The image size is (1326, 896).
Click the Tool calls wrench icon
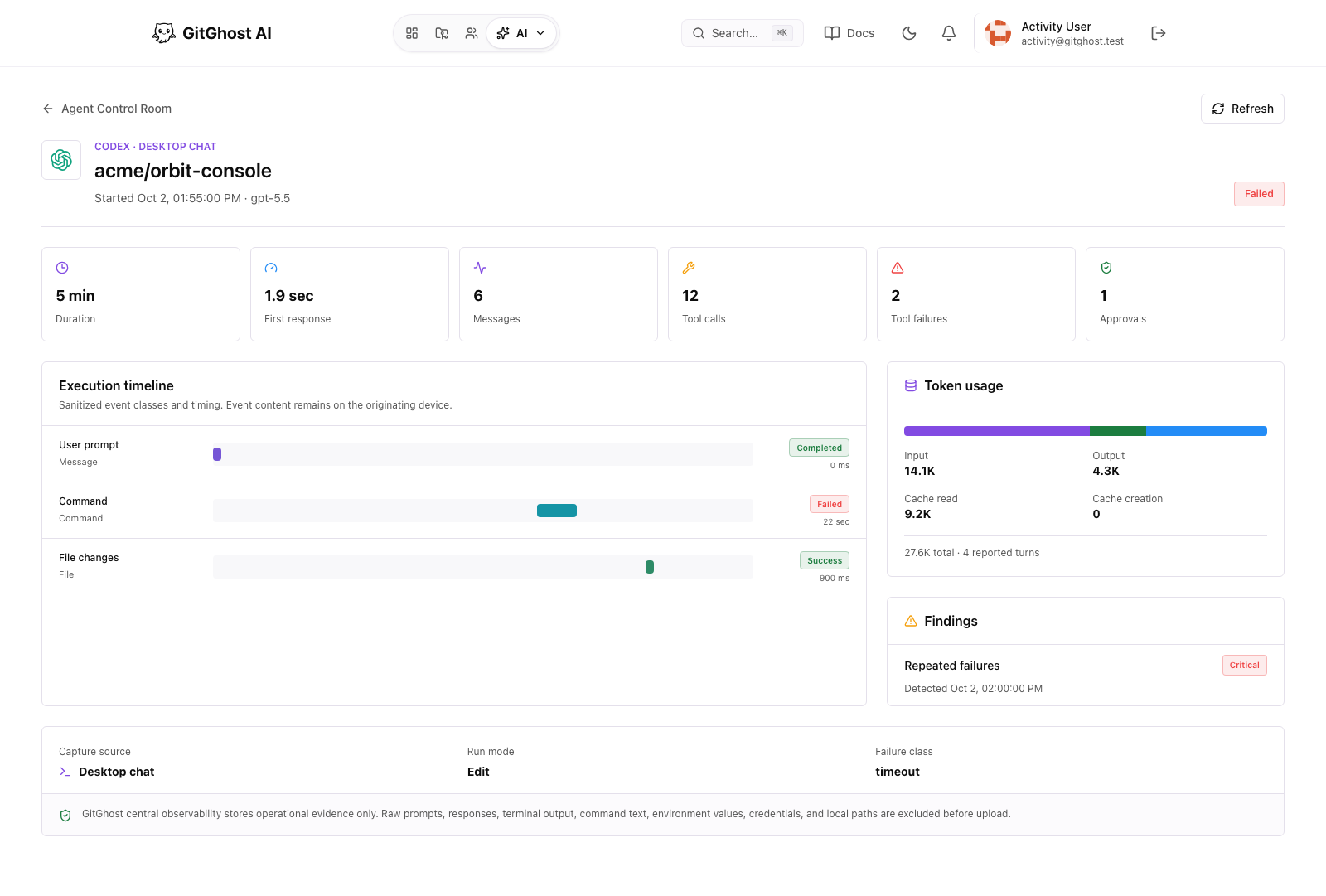point(689,268)
